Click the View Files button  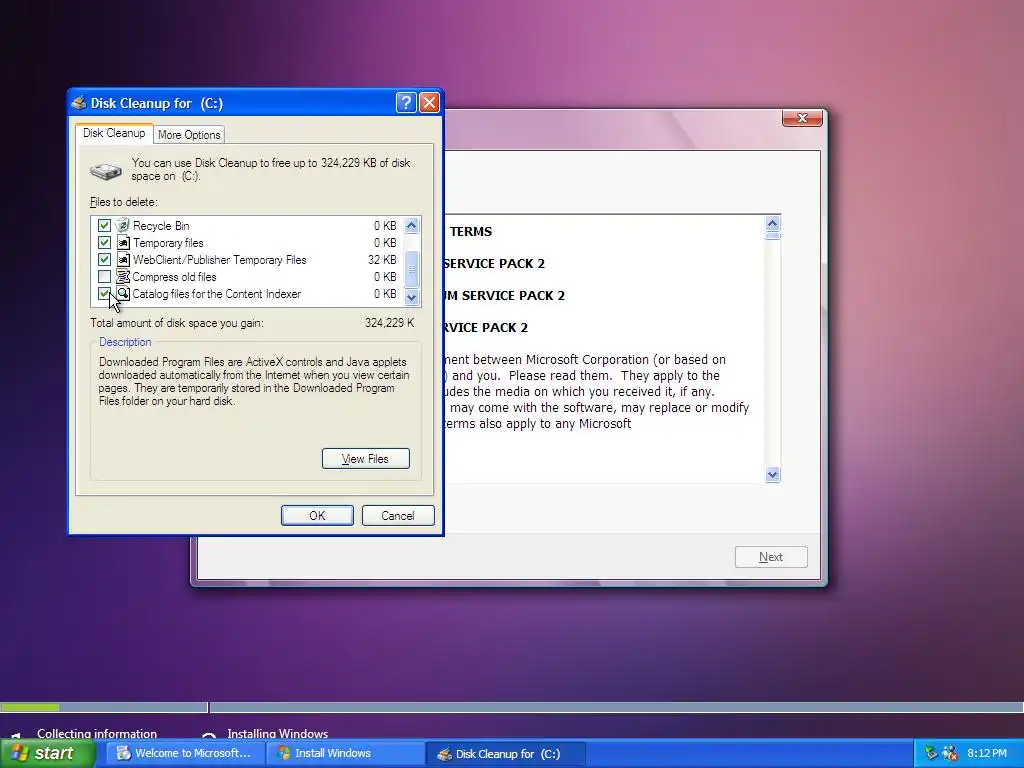tap(366, 458)
